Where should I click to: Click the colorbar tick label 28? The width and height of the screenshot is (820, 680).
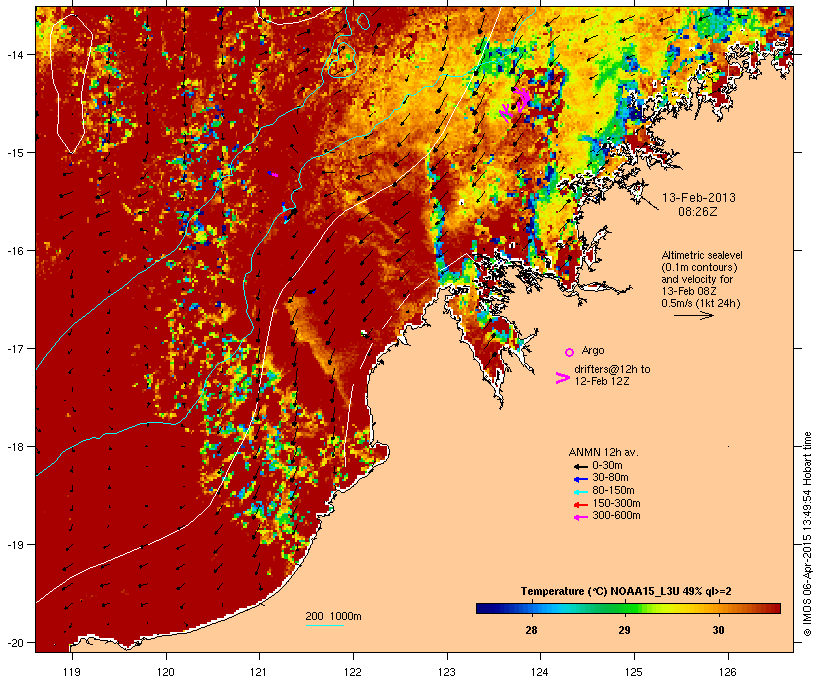[531, 630]
